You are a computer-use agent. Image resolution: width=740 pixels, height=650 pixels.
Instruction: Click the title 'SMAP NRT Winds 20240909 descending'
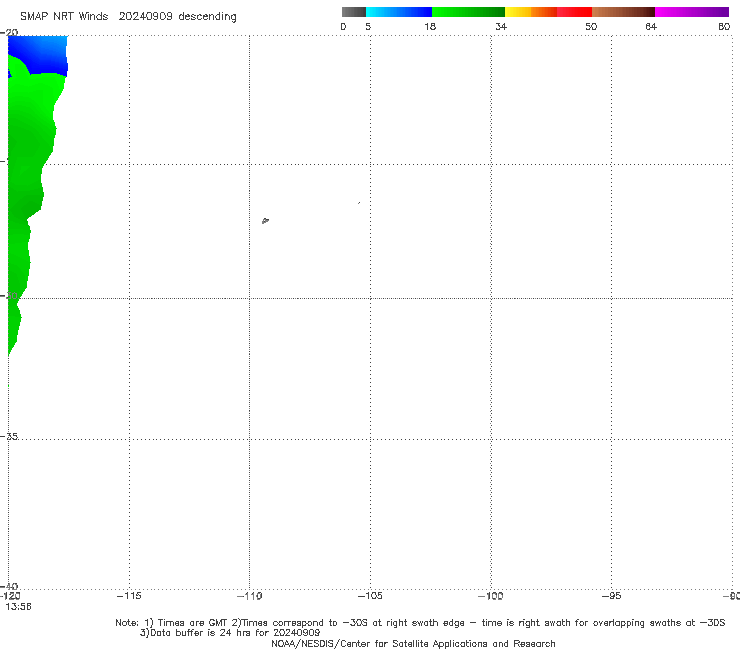pos(128,17)
